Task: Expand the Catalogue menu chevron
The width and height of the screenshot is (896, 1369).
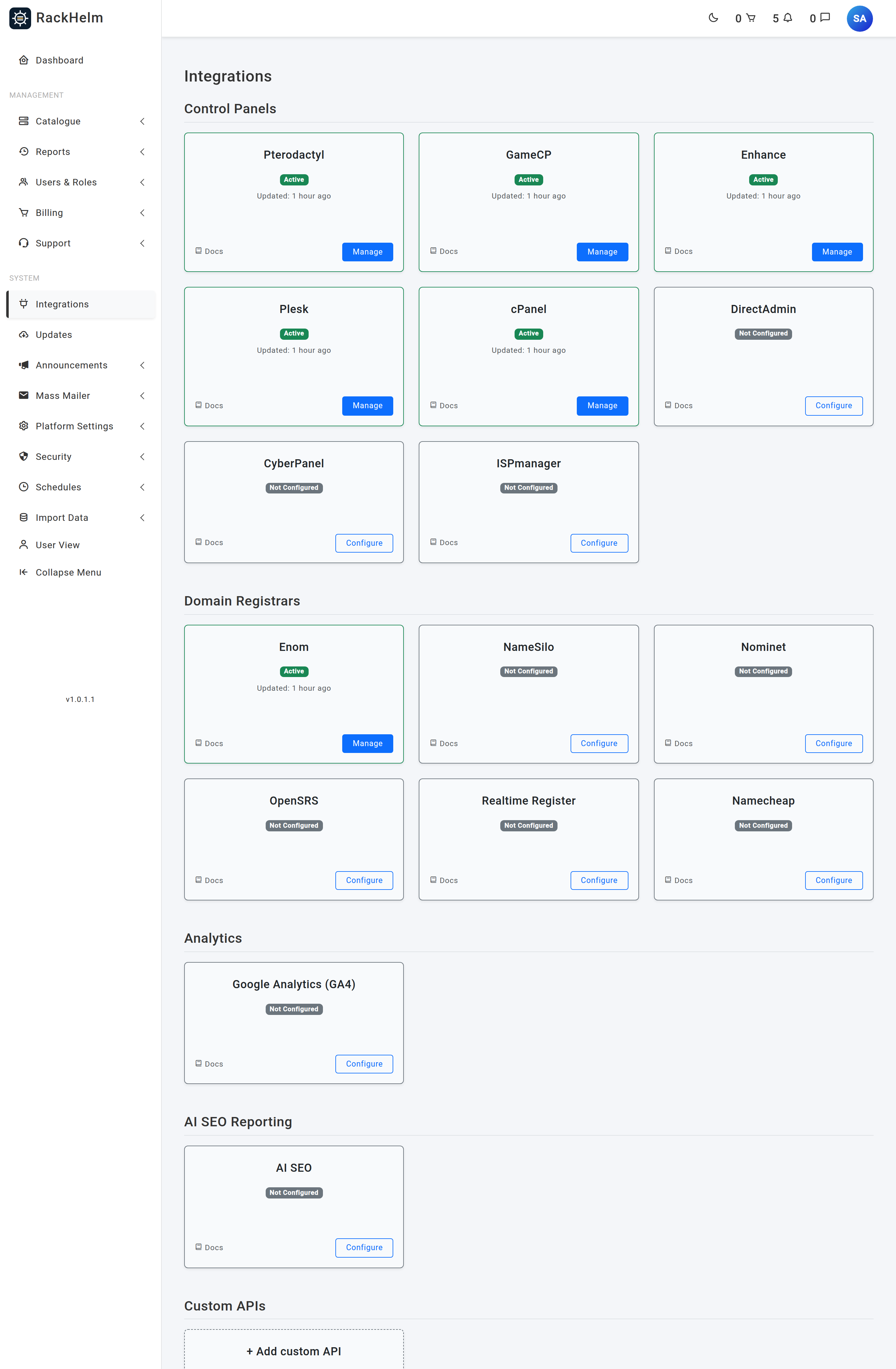Action: (142, 121)
